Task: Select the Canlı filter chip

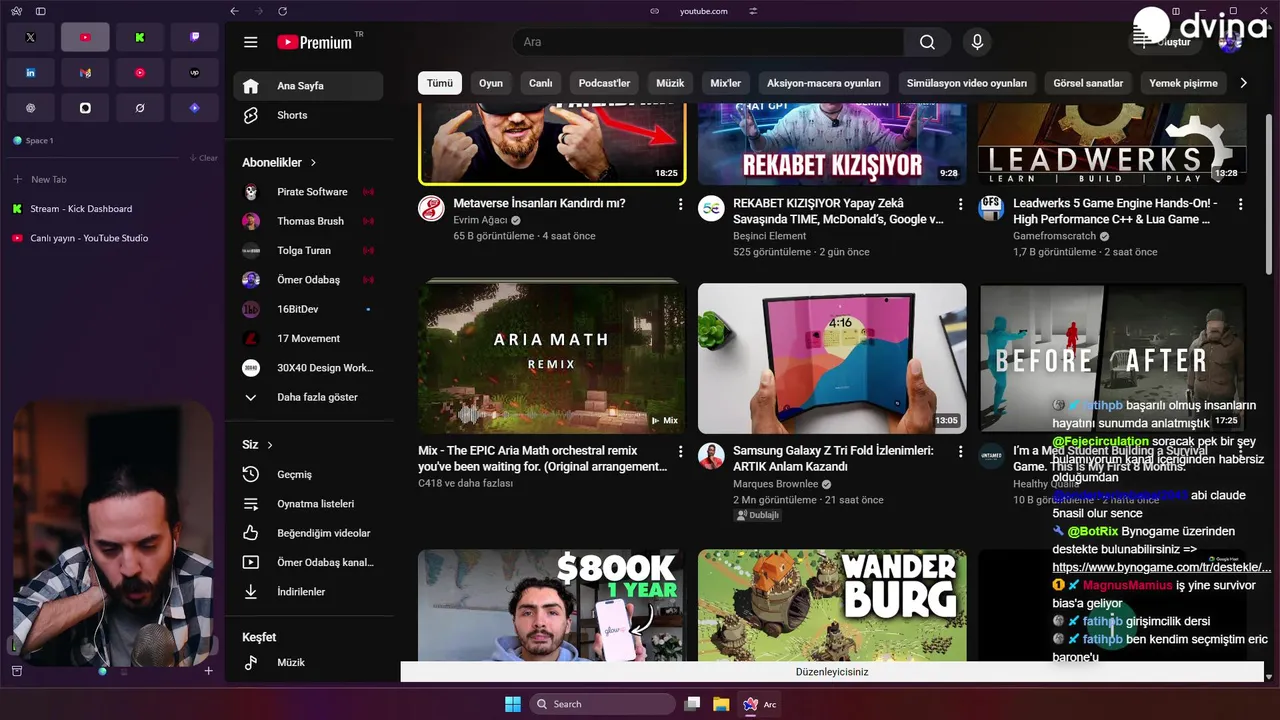Action: coord(541,83)
